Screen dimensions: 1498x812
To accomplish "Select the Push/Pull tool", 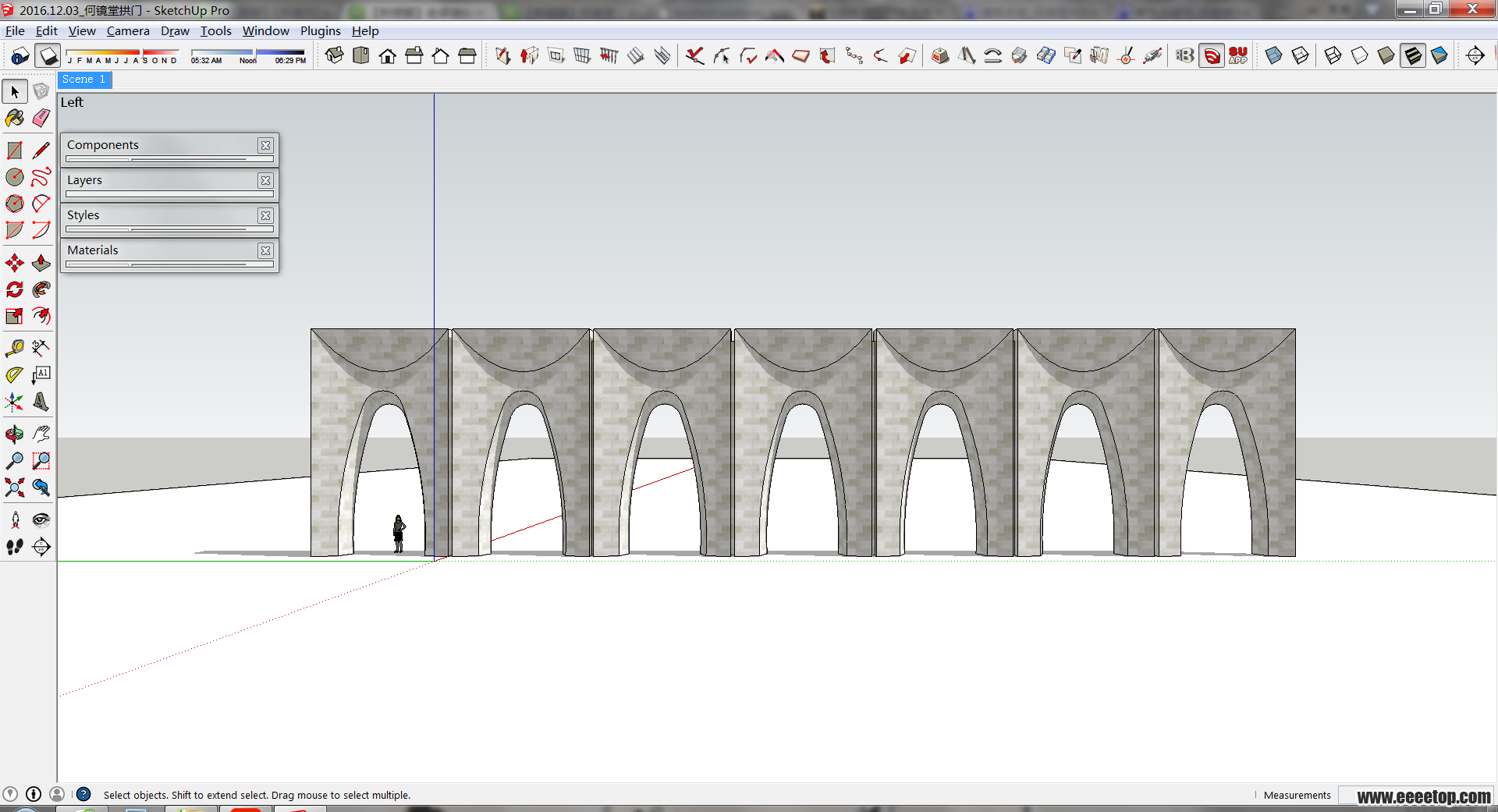I will click(x=41, y=263).
